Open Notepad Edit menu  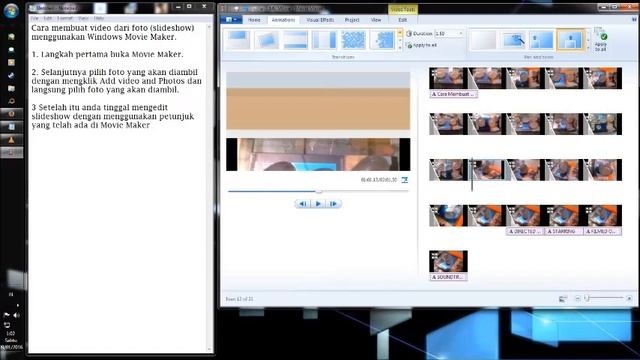click(x=48, y=18)
